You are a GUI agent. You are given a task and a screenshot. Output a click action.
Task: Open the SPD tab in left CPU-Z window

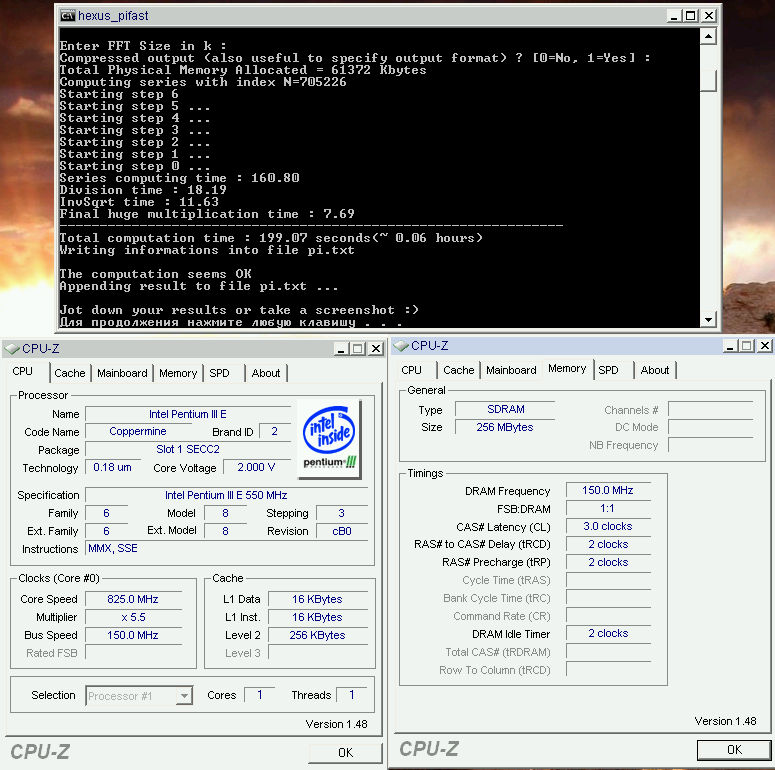(219, 373)
